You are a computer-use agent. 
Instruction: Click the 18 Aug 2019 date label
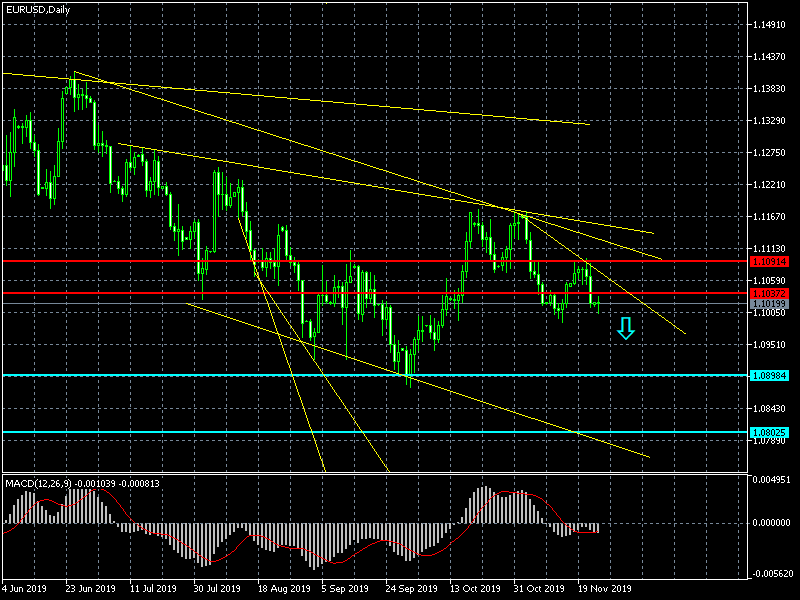284,589
